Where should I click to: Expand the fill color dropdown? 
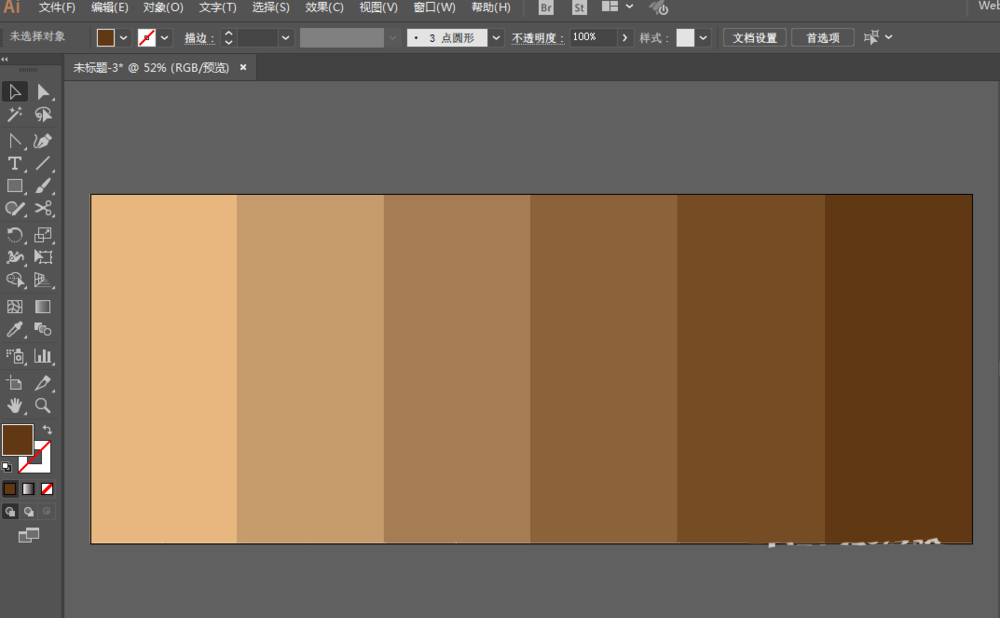[x=124, y=38]
